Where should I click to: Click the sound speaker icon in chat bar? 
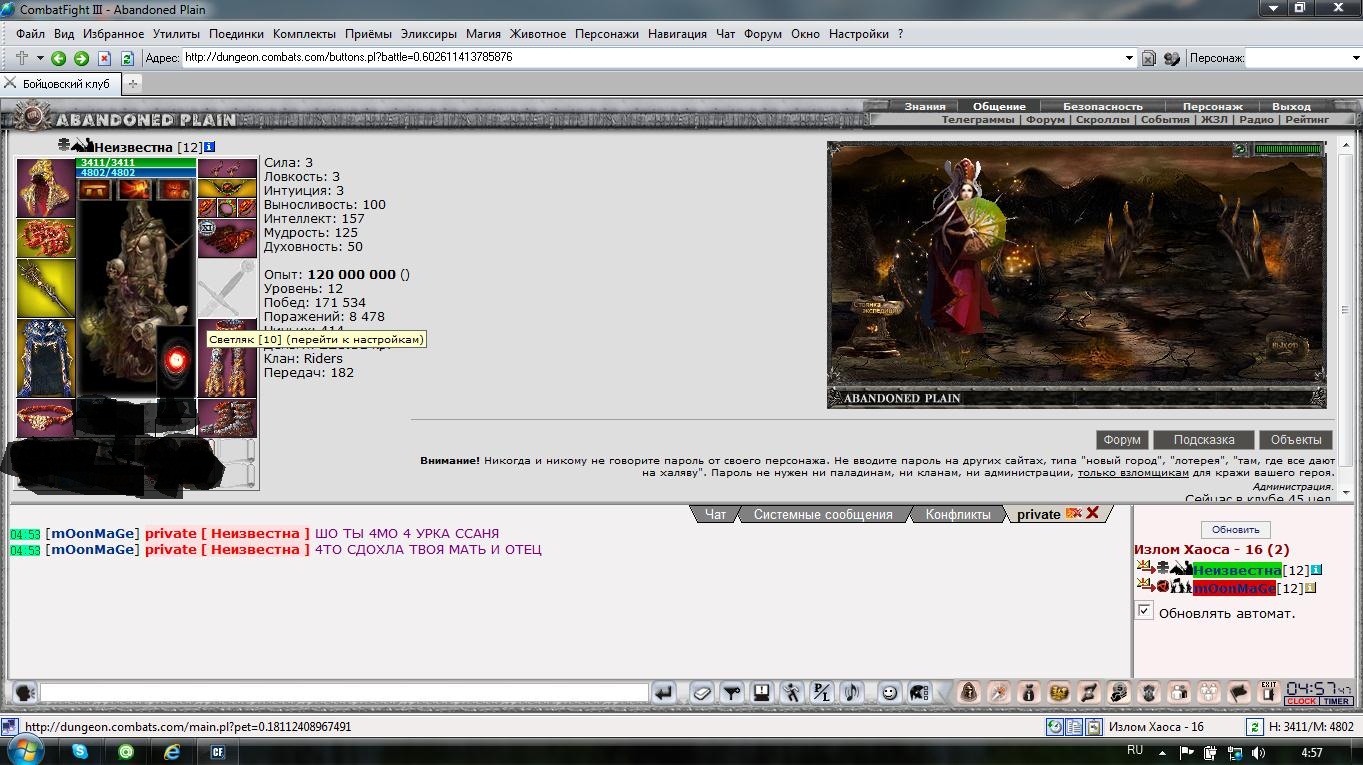851,692
